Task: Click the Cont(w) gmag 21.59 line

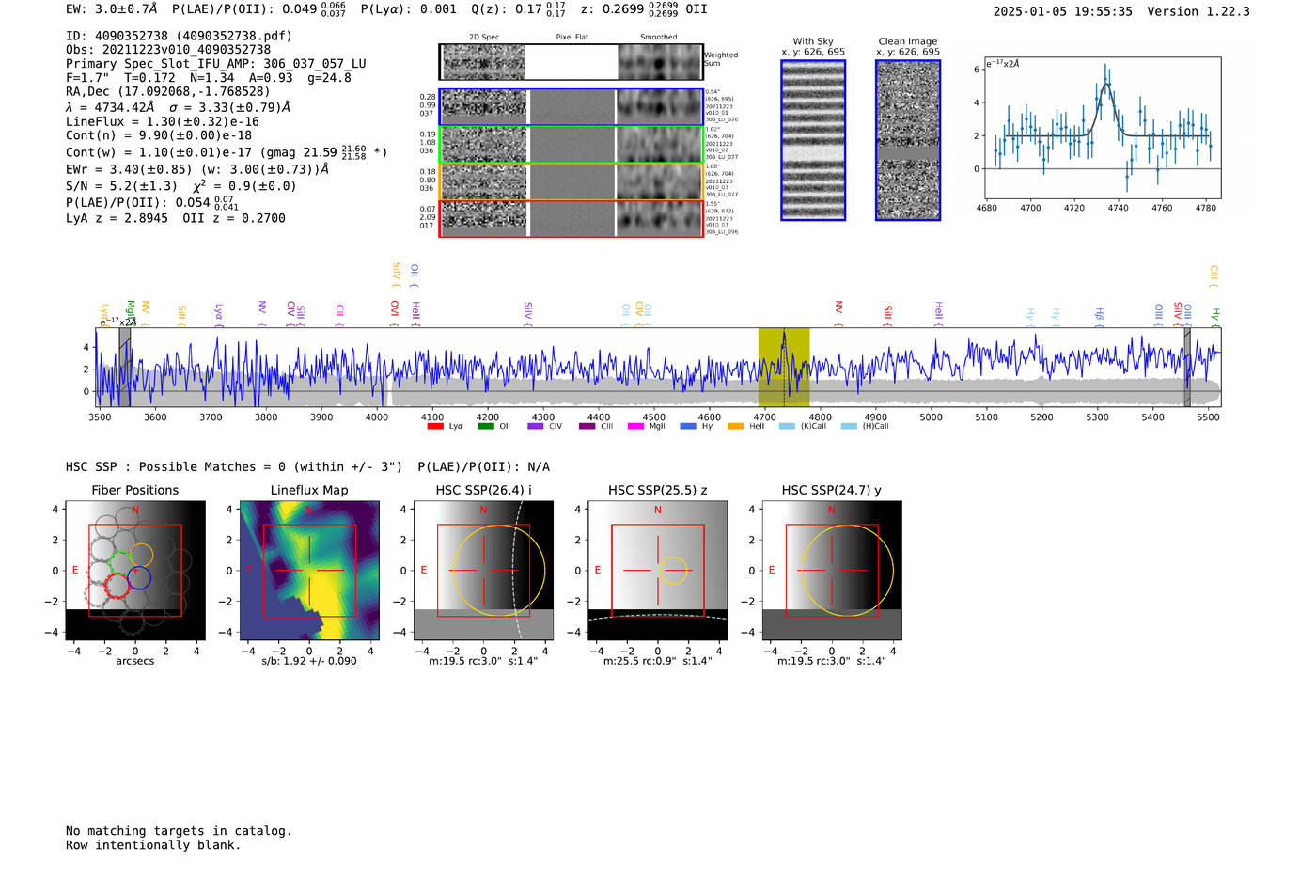Action: (x=227, y=151)
